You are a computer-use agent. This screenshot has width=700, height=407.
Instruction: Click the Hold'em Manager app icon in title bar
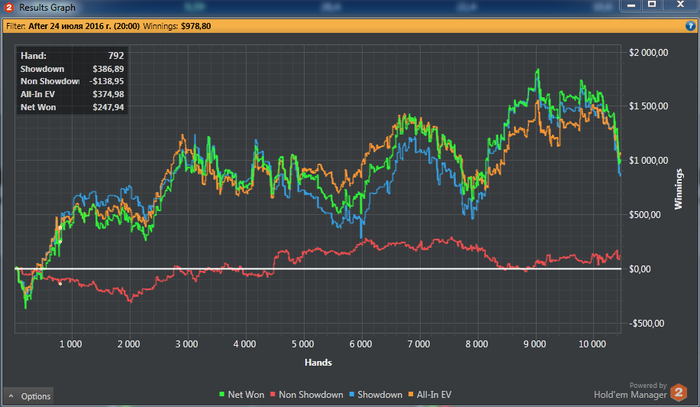click(x=8, y=7)
